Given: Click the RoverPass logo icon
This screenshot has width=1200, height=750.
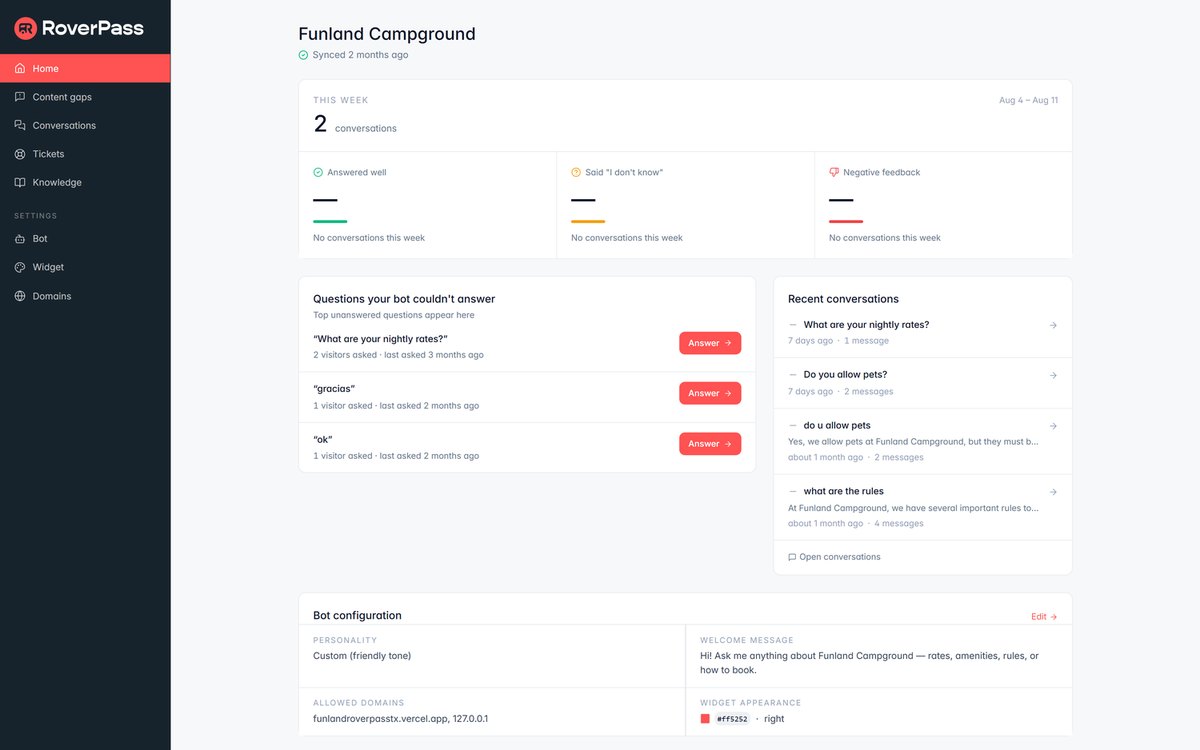Looking at the screenshot, I should [x=26, y=28].
